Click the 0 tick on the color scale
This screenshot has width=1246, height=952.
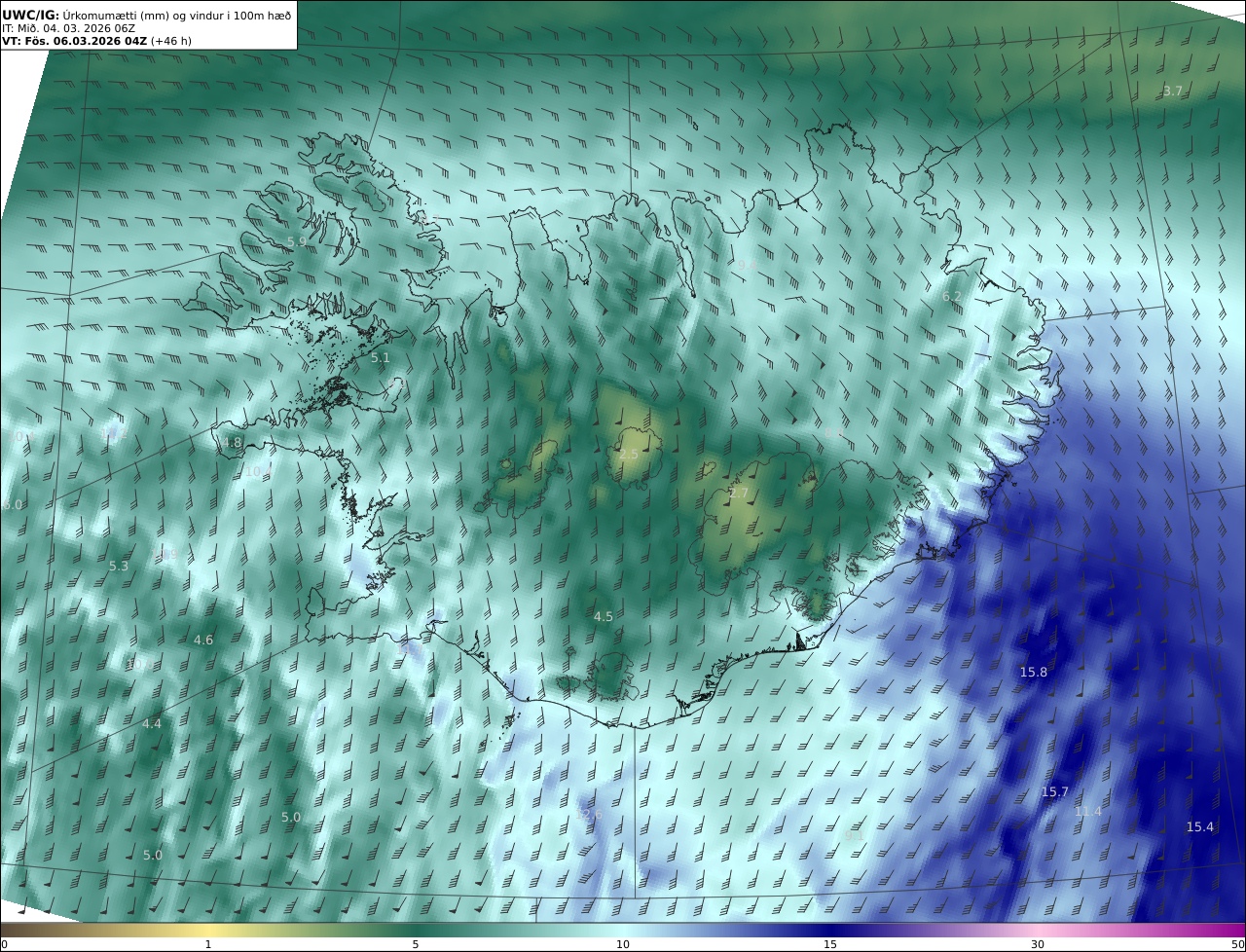(x=4, y=944)
